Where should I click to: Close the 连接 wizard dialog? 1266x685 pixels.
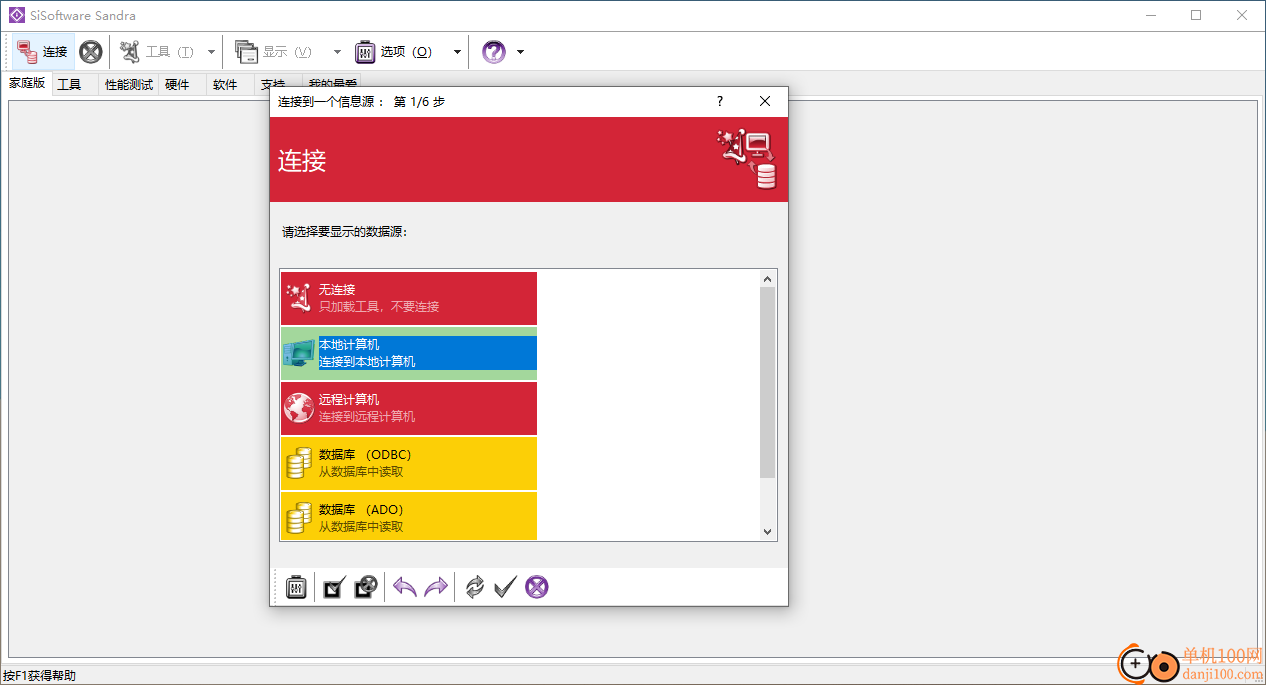click(765, 101)
